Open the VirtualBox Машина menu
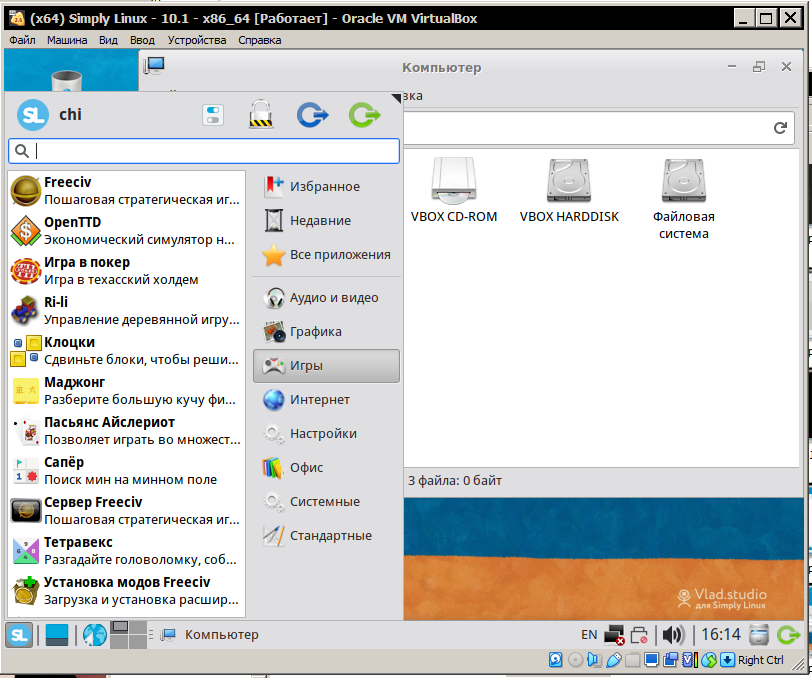This screenshot has height=678, width=812. (x=67, y=40)
